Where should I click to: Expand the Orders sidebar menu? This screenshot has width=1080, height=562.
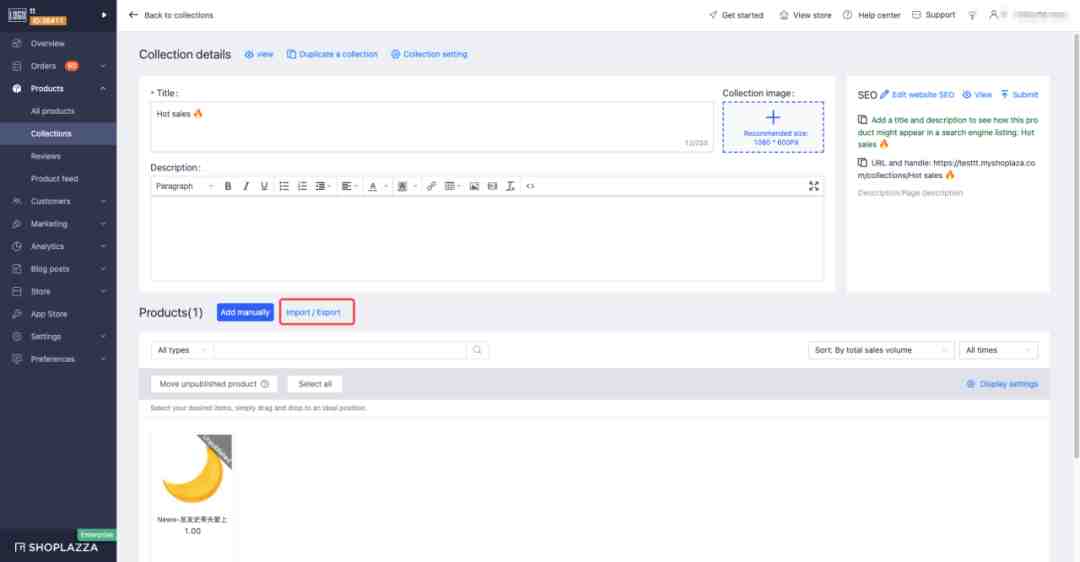(x=58, y=66)
